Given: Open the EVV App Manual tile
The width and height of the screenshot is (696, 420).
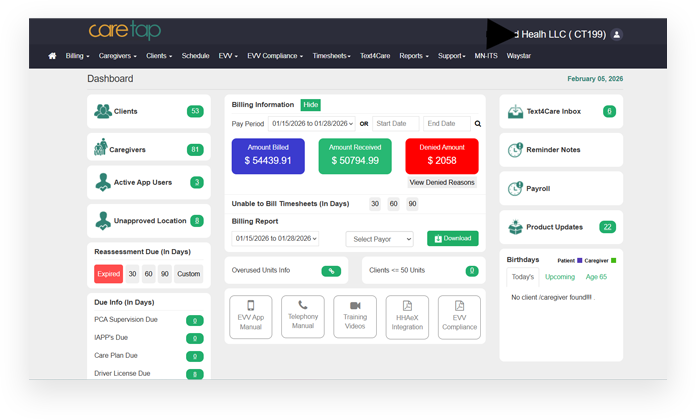Looking at the screenshot, I should click(250, 316).
